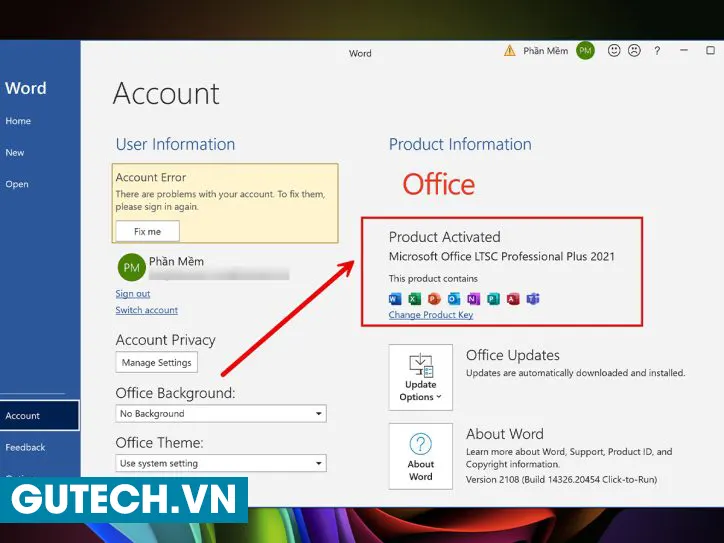Click the Outlook app icon under product contents
This screenshot has width=724, height=543.
coord(454,299)
